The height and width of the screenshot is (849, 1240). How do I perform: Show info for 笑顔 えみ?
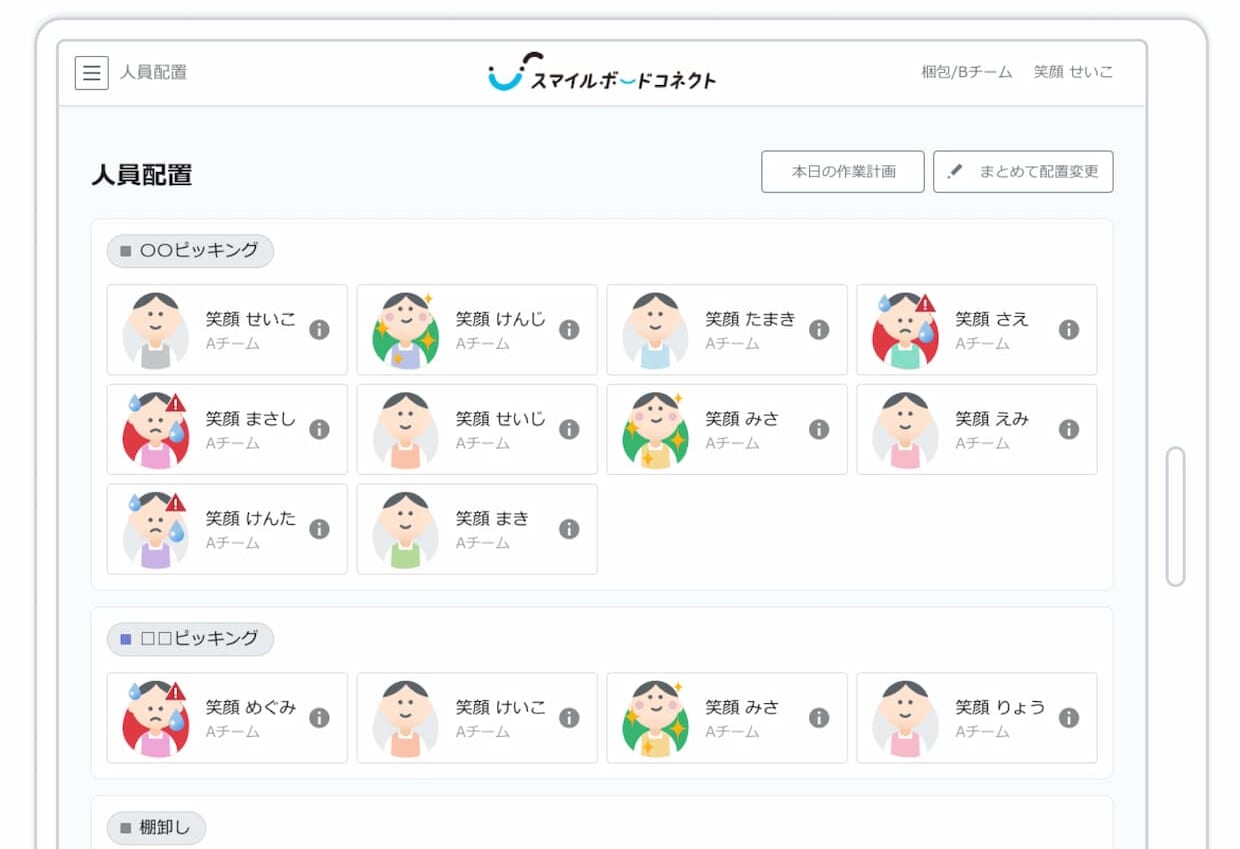(x=1068, y=430)
